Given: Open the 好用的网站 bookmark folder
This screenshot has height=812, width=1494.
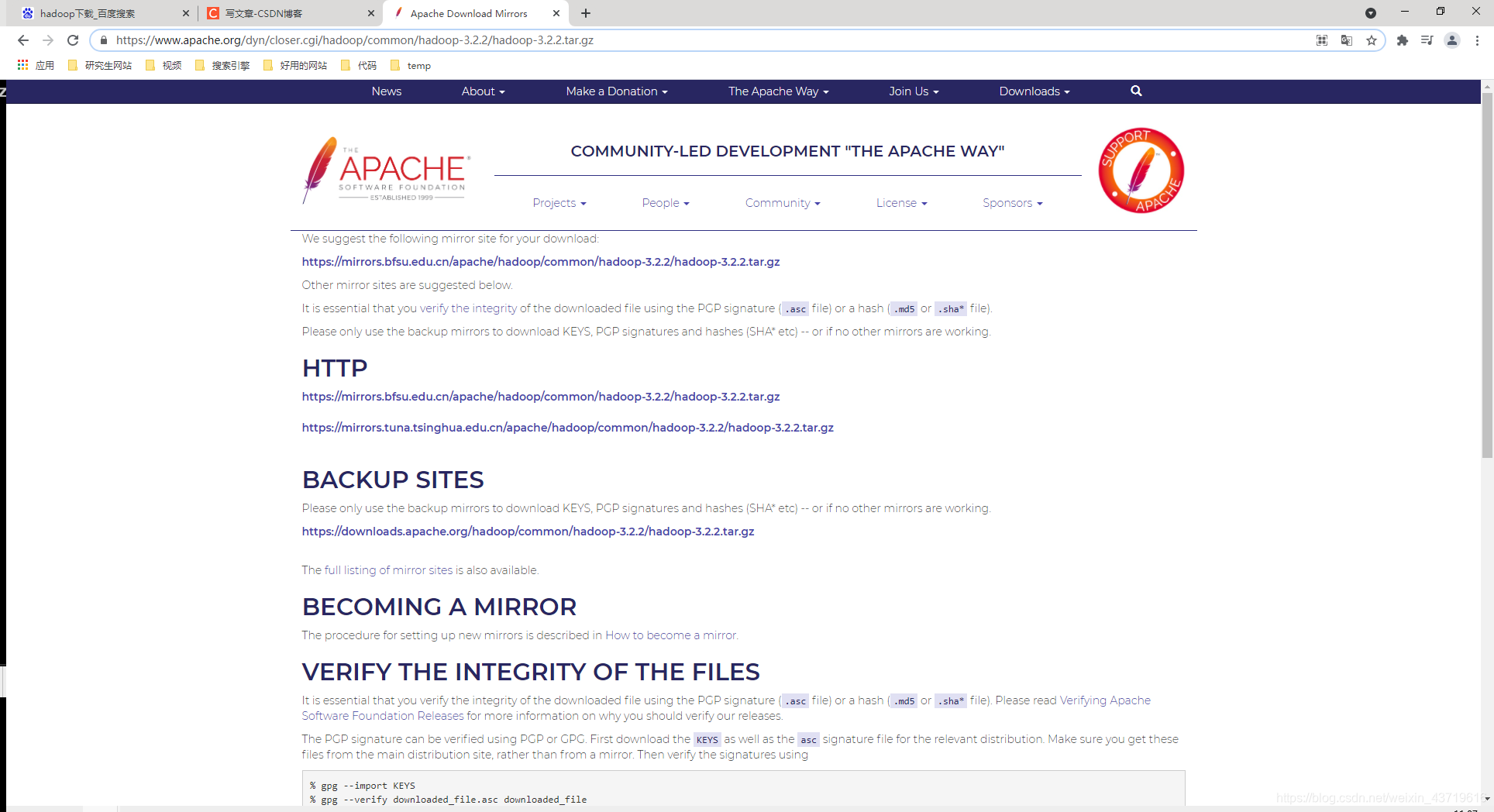Looking at the screenshot, I should (295, 65).
